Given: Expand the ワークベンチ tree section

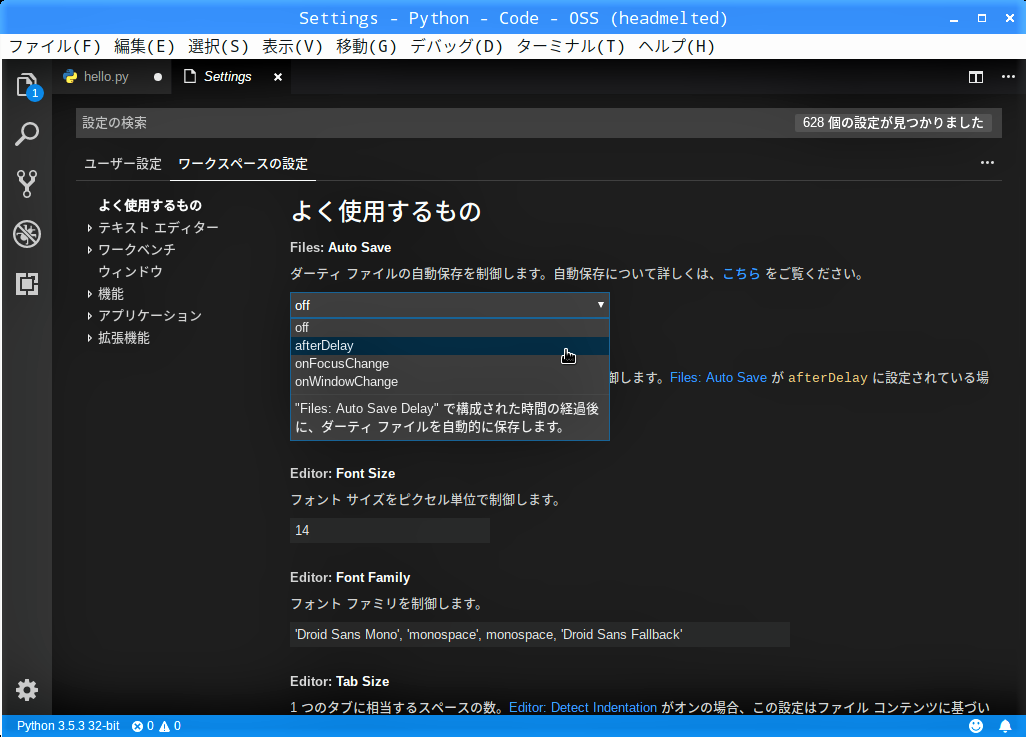Looking at the screenshot, I should click(90, 250).
